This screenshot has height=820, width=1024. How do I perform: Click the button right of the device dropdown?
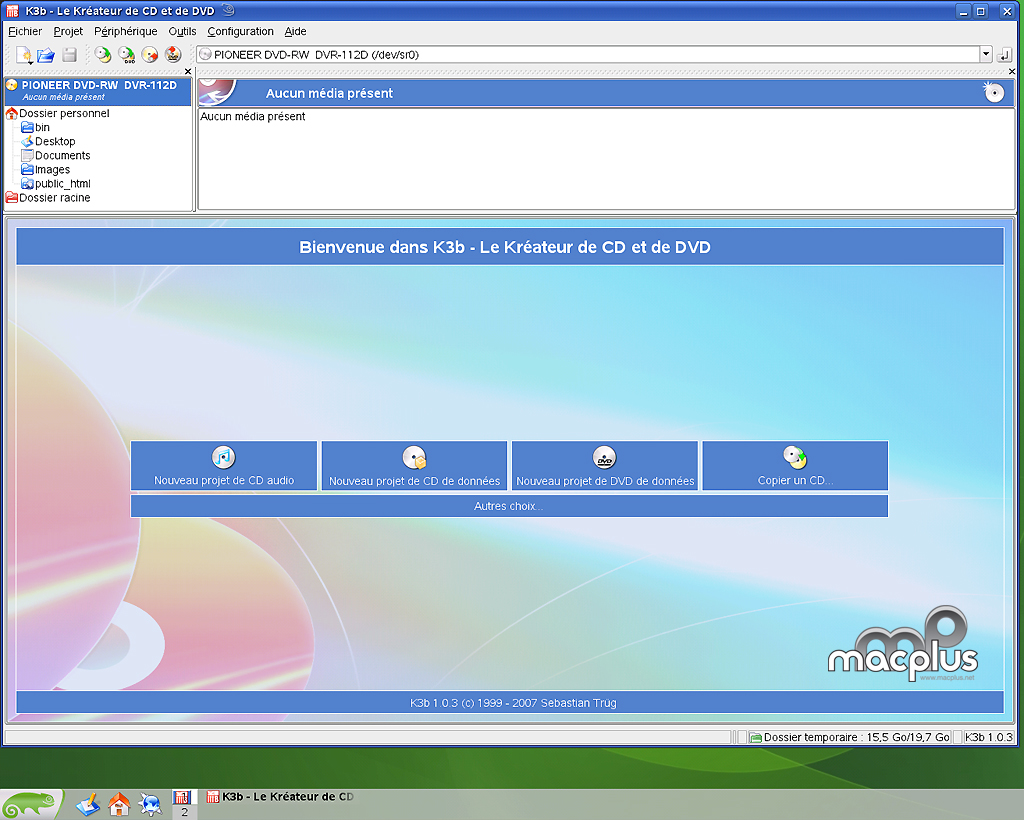pyautogui.click(x=1005, y=55)
